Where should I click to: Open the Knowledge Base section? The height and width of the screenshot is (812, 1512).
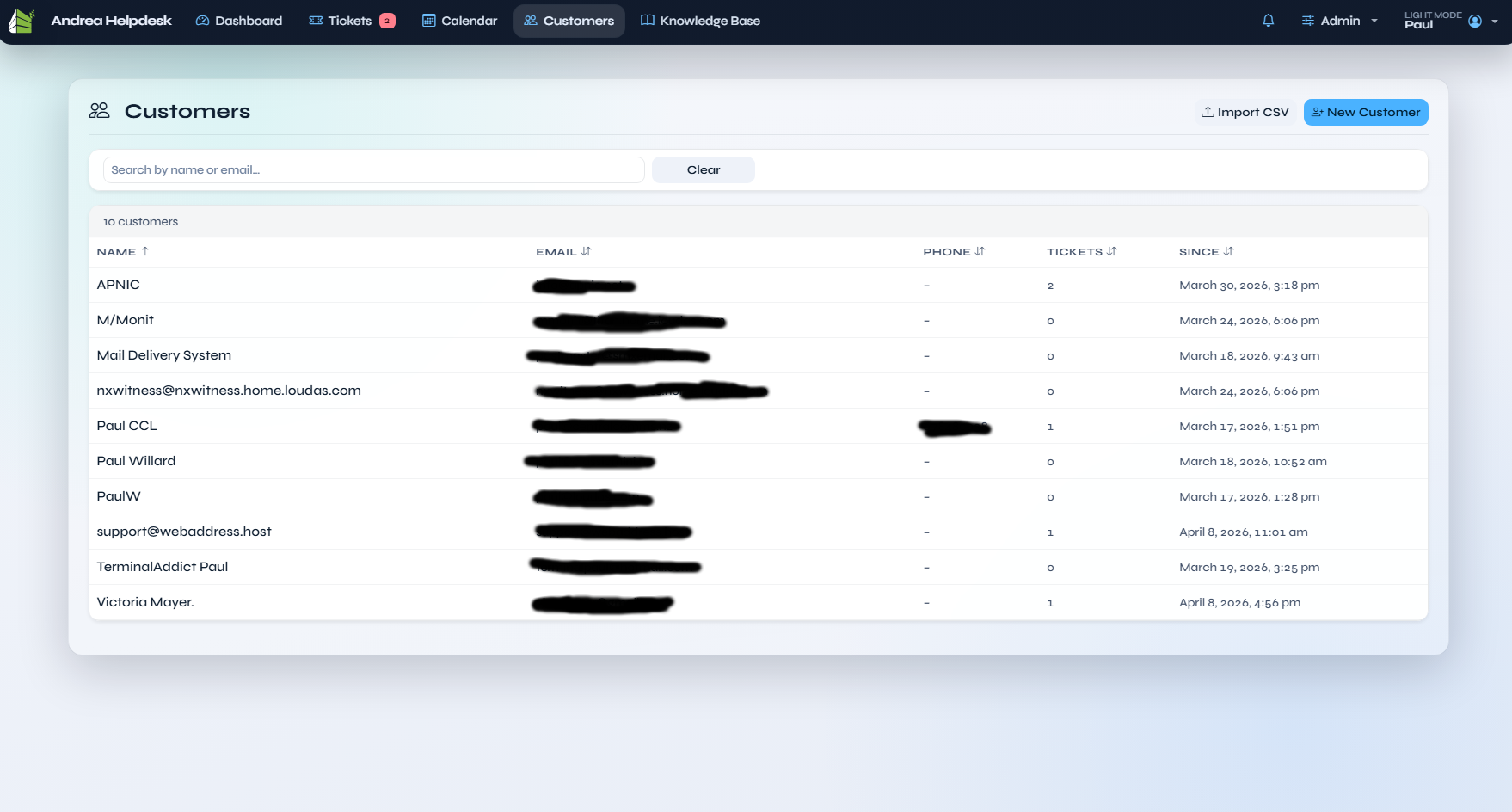pos(700,21)
